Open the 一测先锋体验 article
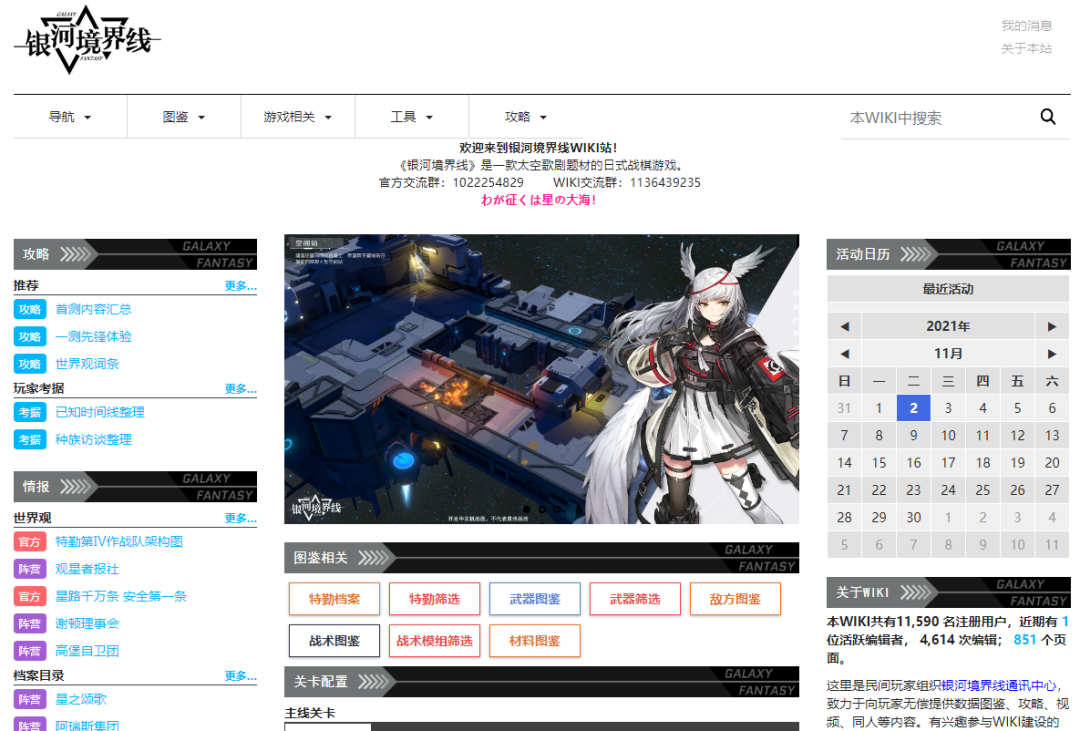Image resolution: width=1080 pixels, height=731 pixels. pos(94,337)
